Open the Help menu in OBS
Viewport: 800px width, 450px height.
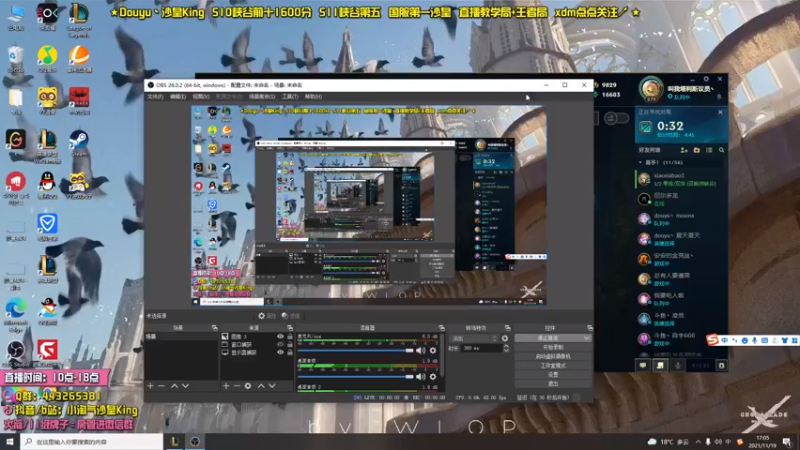click(x=313, y=96)
